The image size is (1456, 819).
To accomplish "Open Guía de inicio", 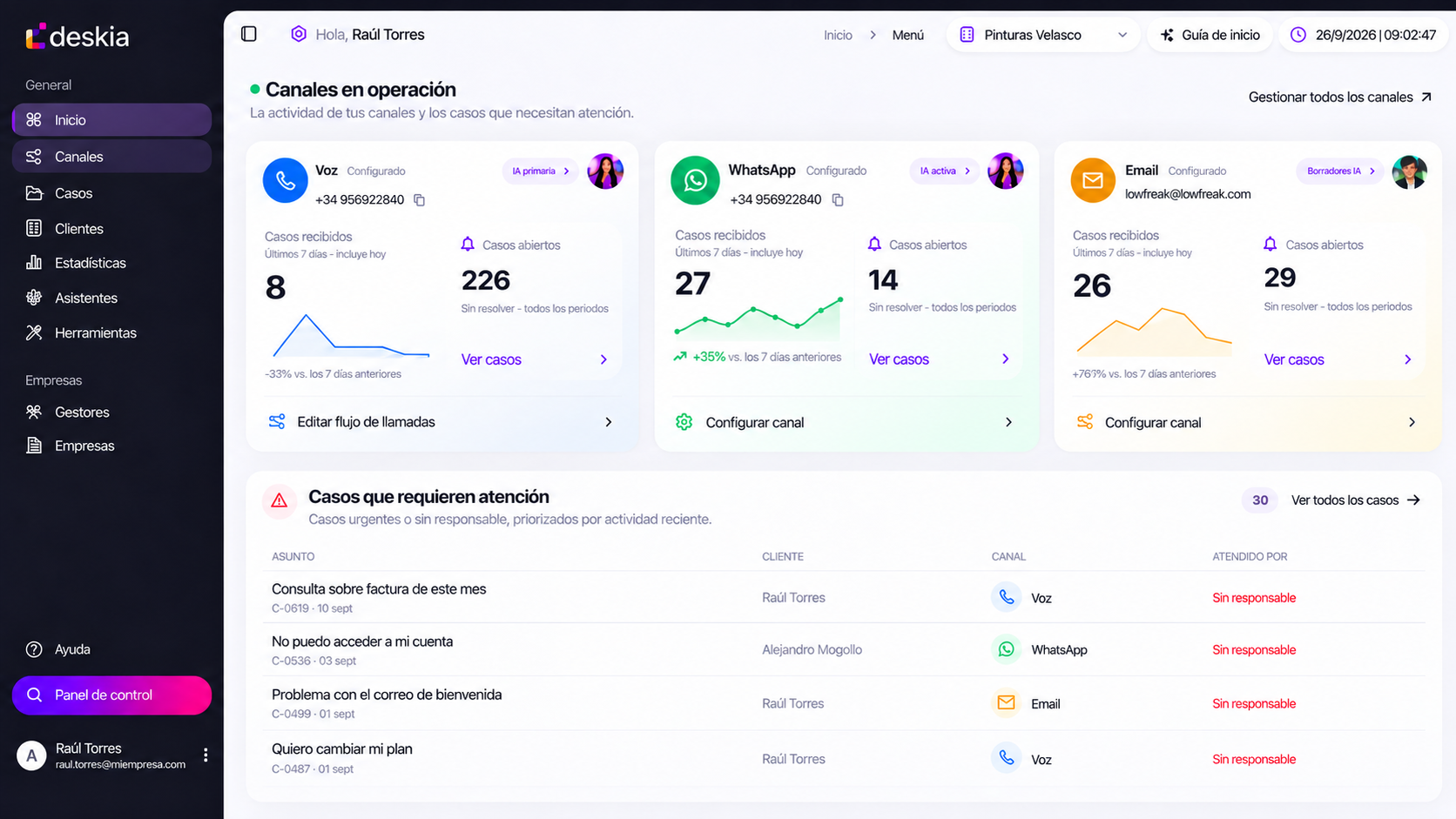I will (1210, 35).
